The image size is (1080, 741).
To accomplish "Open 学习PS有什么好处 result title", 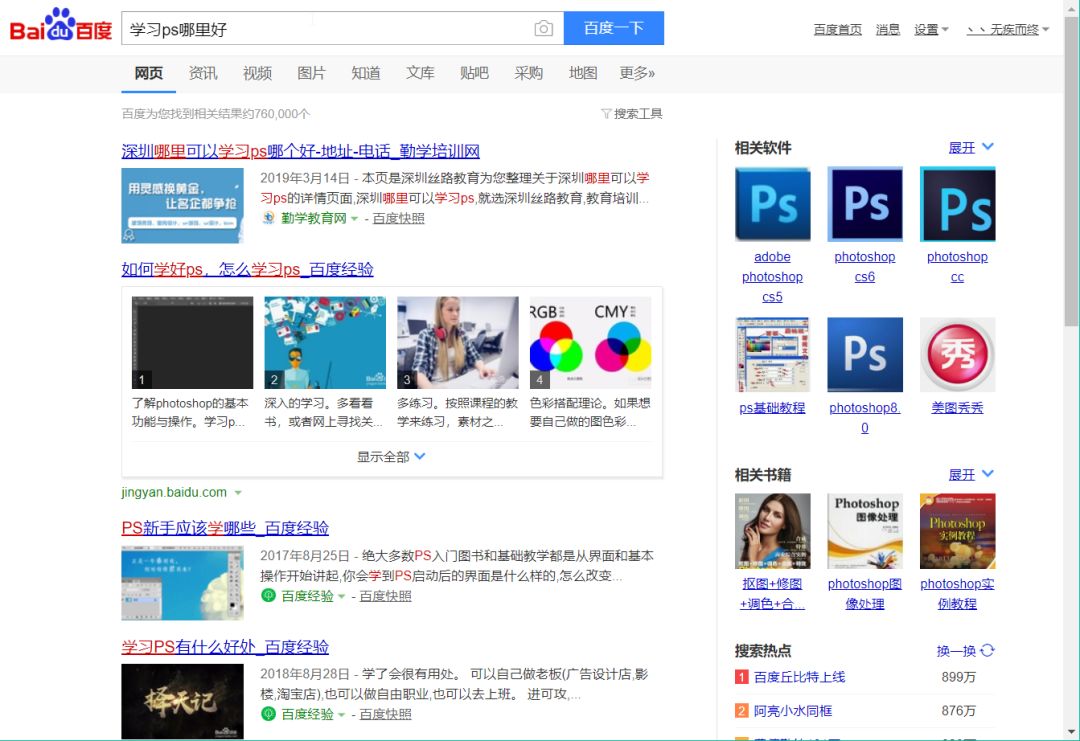I will [225, 647].
